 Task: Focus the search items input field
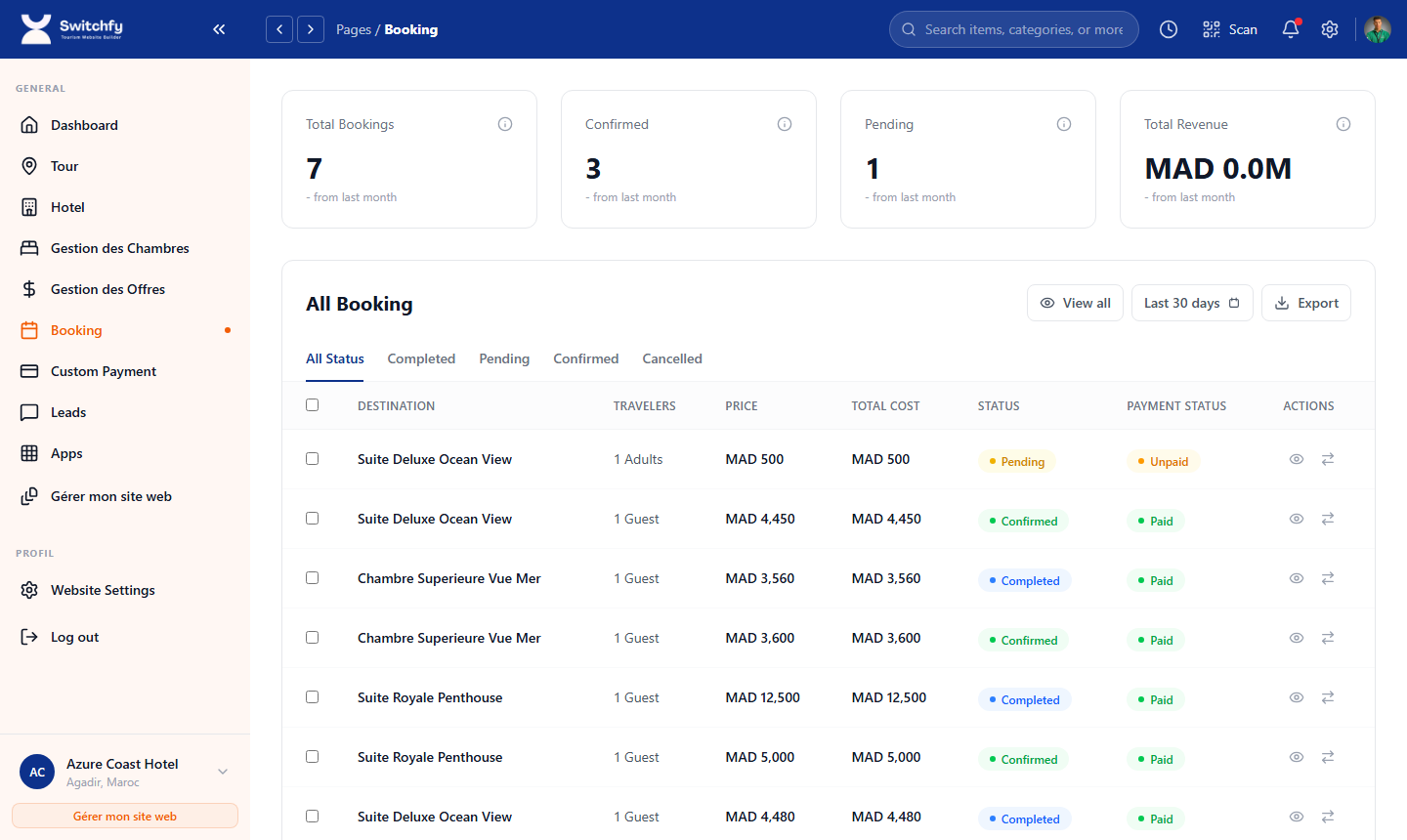(1023, 29)
